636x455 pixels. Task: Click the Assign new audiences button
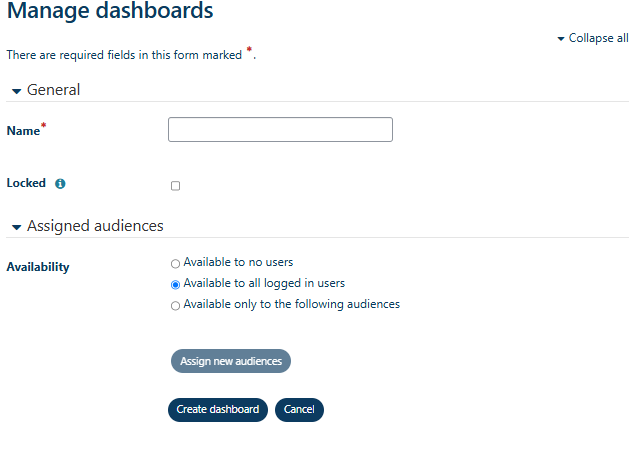pos(230,361)
